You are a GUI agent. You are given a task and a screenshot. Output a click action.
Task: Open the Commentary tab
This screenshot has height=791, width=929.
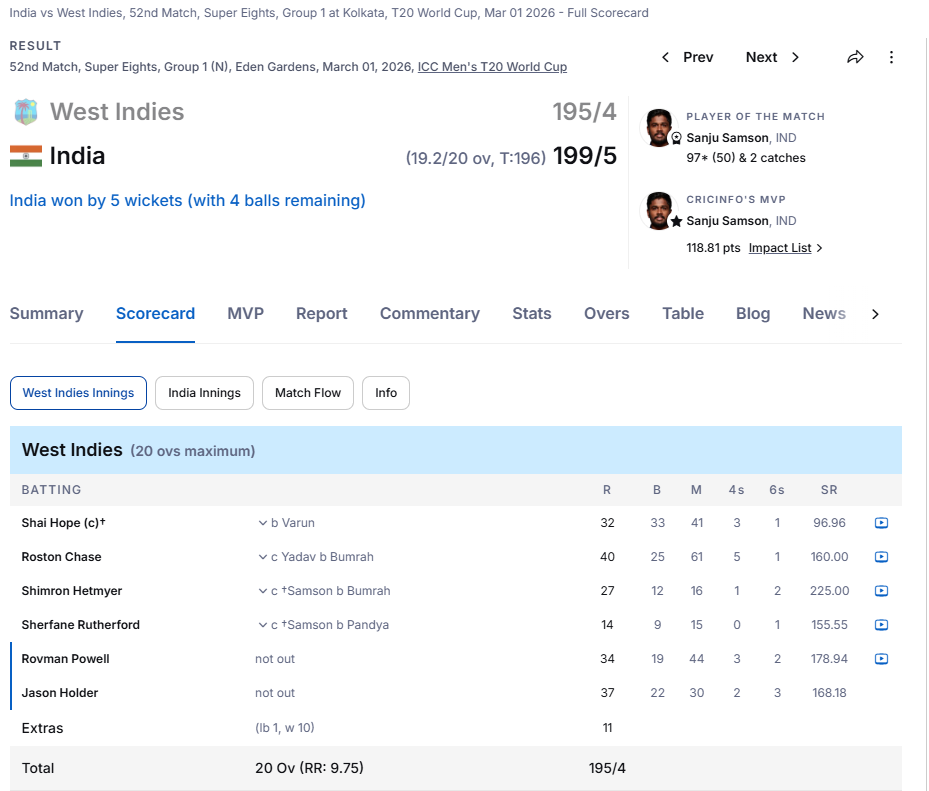[429, 314]
